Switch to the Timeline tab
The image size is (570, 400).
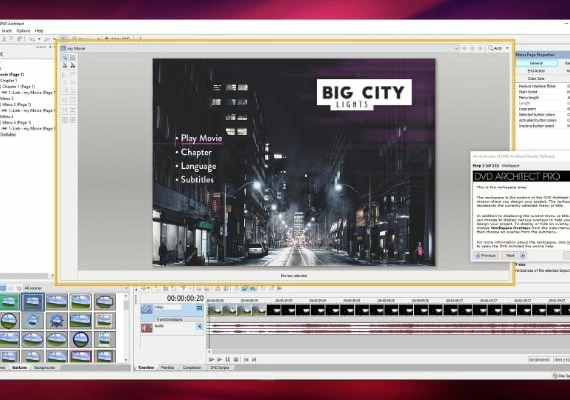click(146, 368)
